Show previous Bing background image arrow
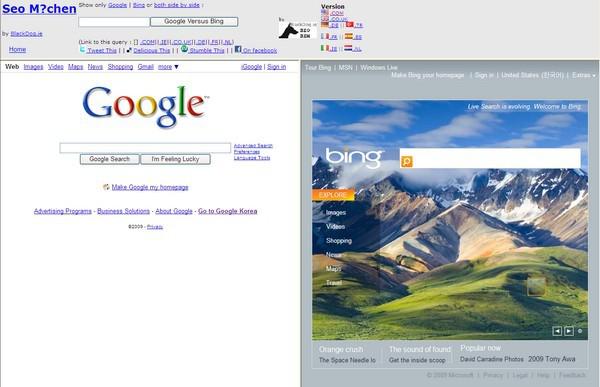 click(x=557, y=331)
